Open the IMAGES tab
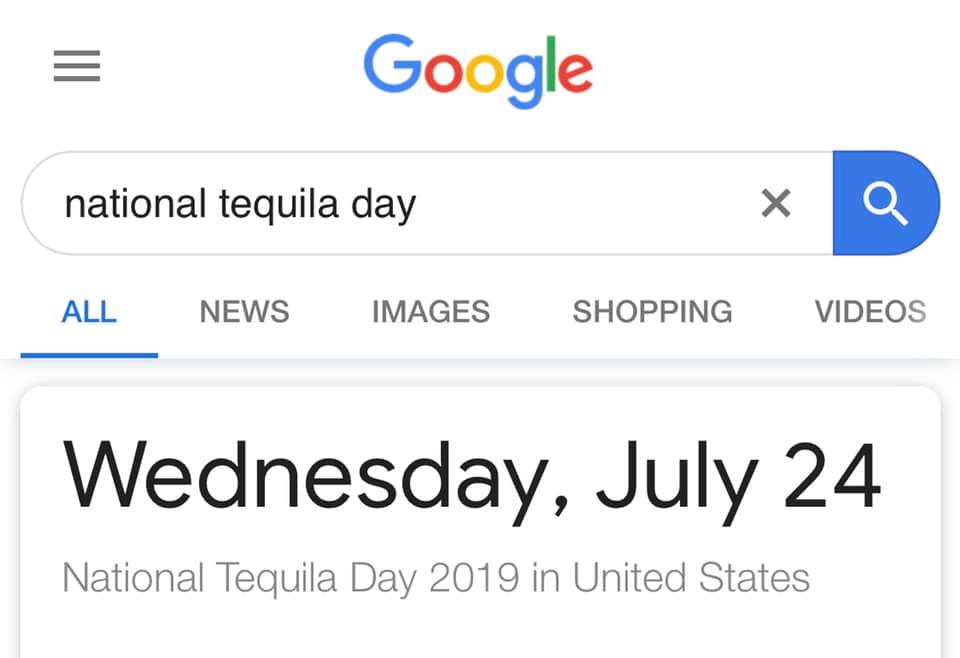Screen dimensions: 960x658 point(431,312)
